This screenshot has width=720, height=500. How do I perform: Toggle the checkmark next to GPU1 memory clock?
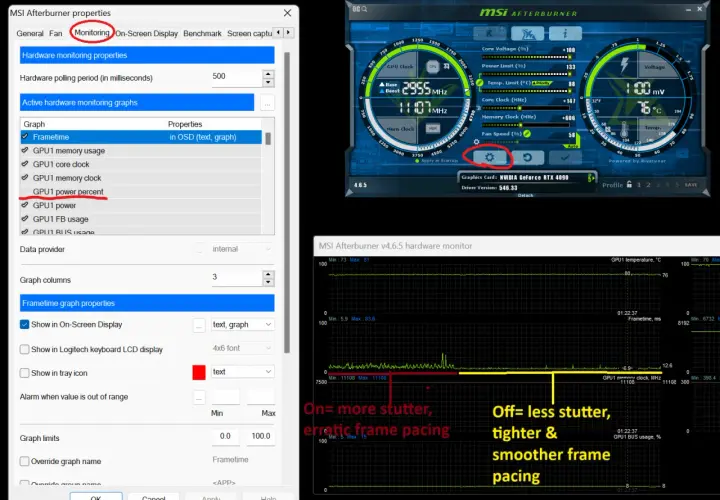pos(25,178)
